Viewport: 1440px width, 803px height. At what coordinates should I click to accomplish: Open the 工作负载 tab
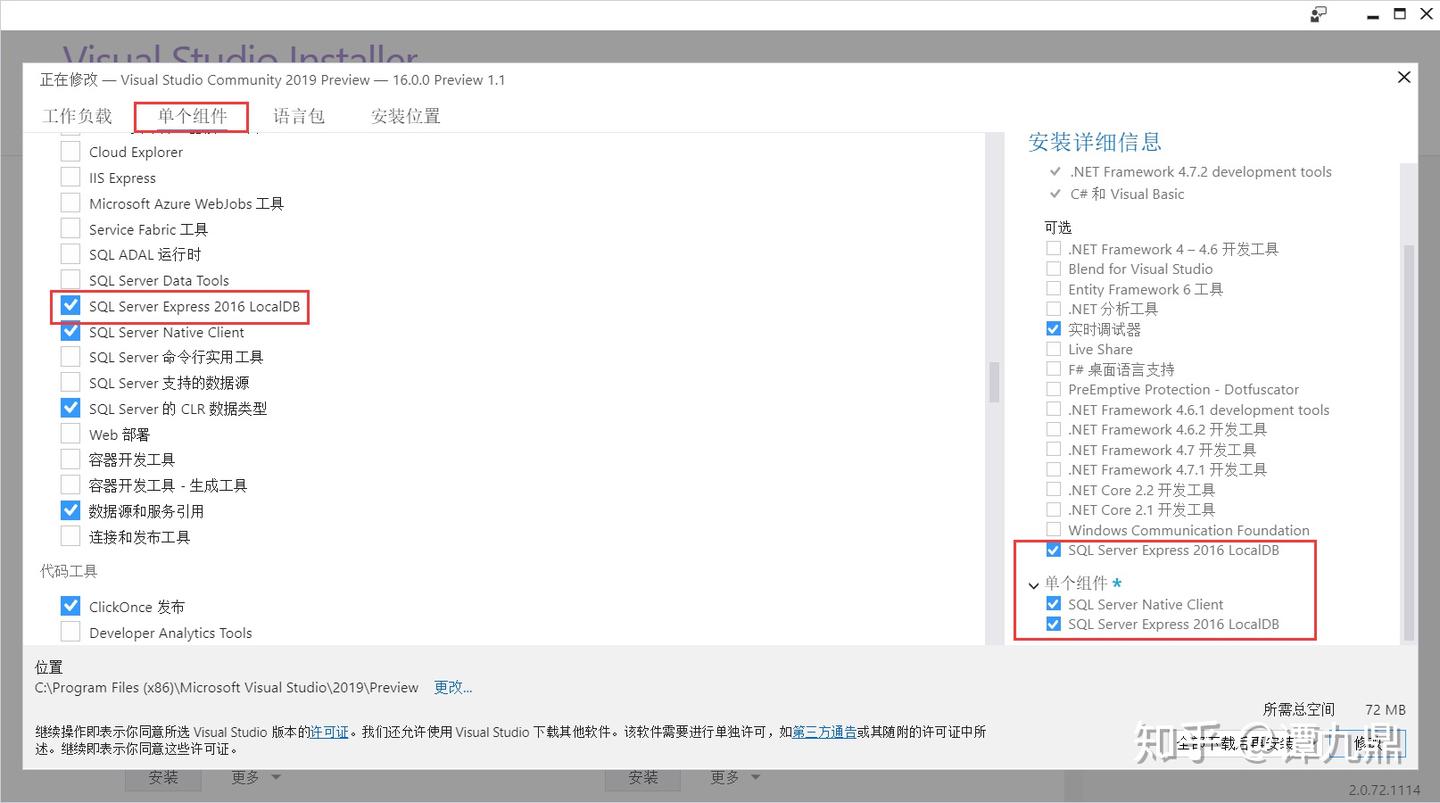(77, 116)
